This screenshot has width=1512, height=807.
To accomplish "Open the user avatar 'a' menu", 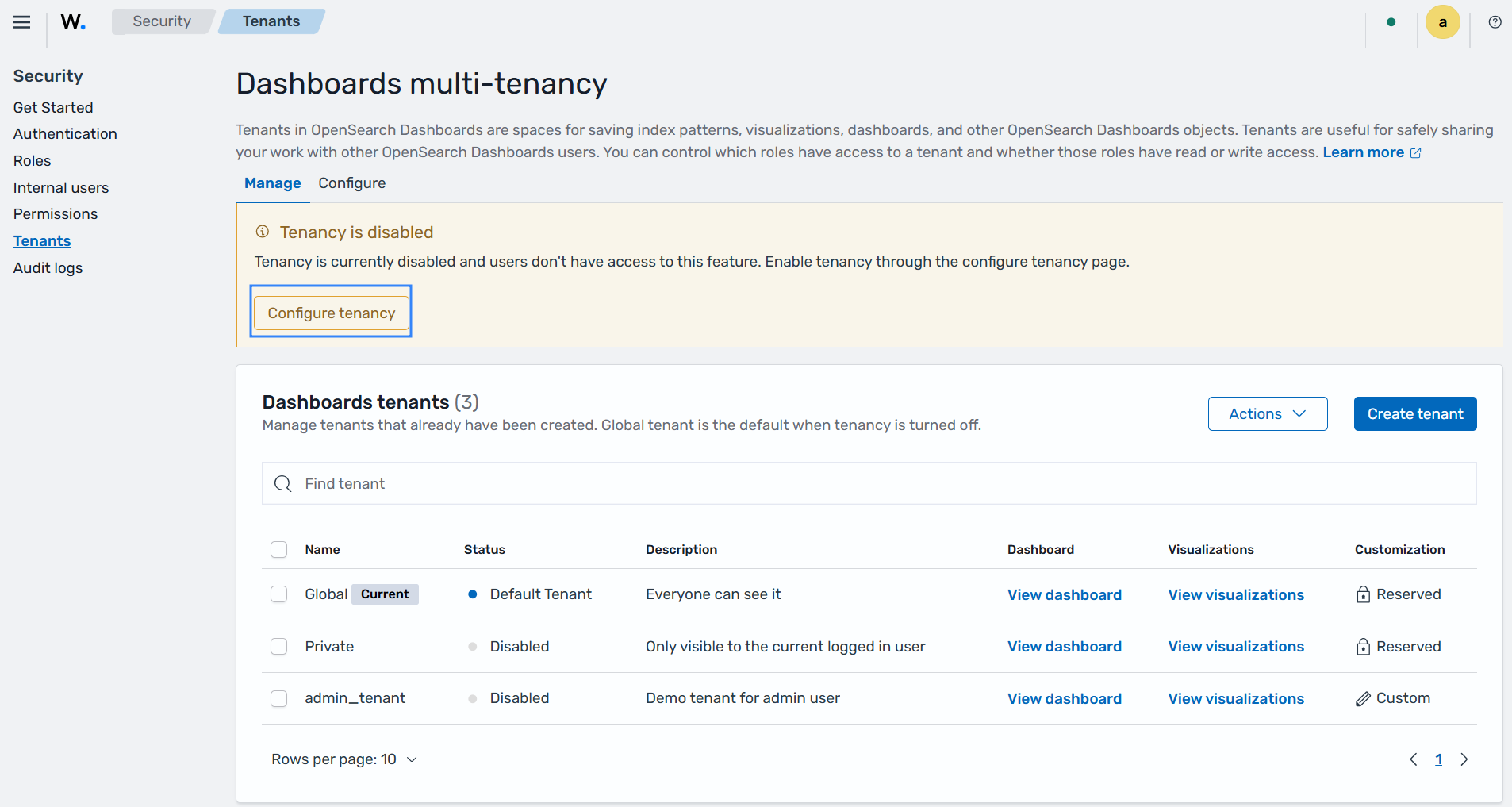I will click(x=1442, y=22).
